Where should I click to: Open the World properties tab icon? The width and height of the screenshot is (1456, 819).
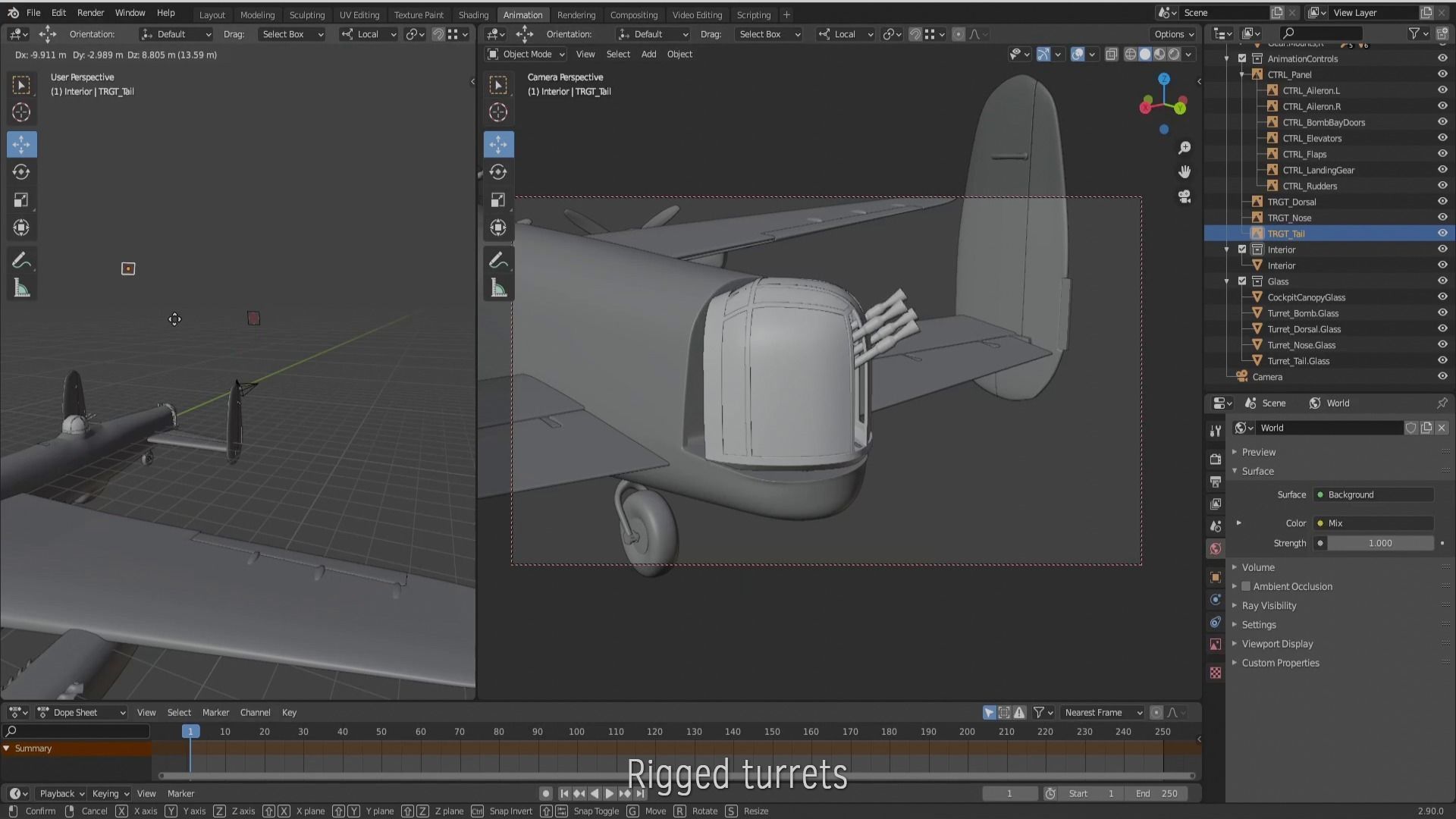(1216, 548)
